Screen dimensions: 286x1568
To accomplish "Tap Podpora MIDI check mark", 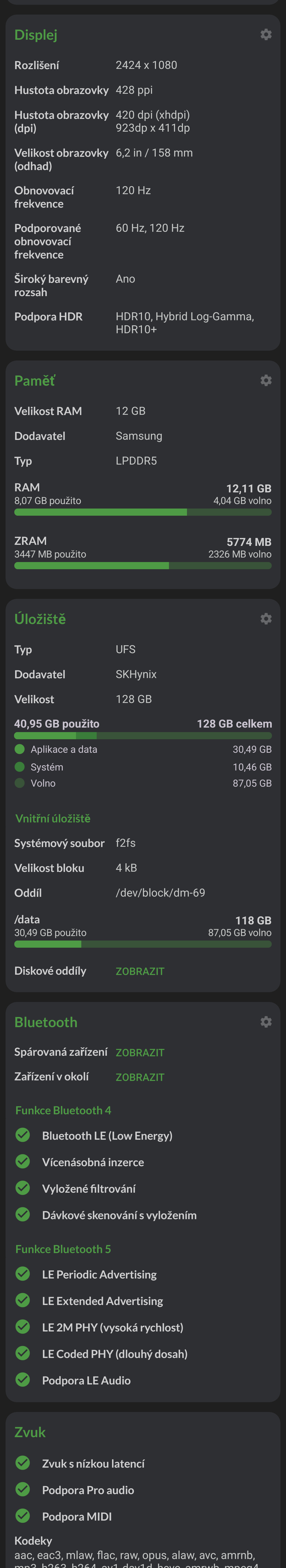I will click(x=23, y=1516).
